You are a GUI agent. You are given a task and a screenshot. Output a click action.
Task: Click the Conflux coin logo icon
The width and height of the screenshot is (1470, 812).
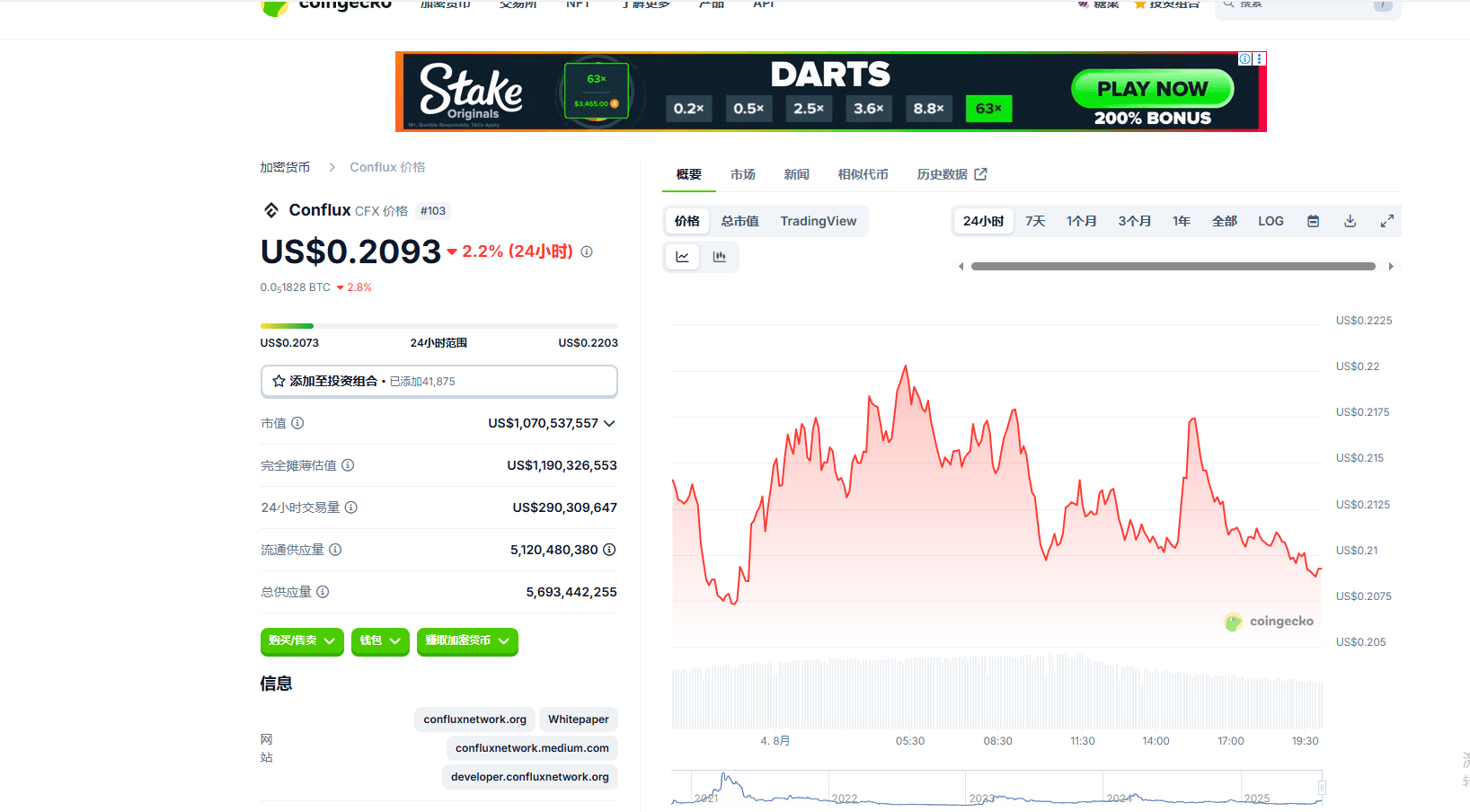tap(271, 210)
